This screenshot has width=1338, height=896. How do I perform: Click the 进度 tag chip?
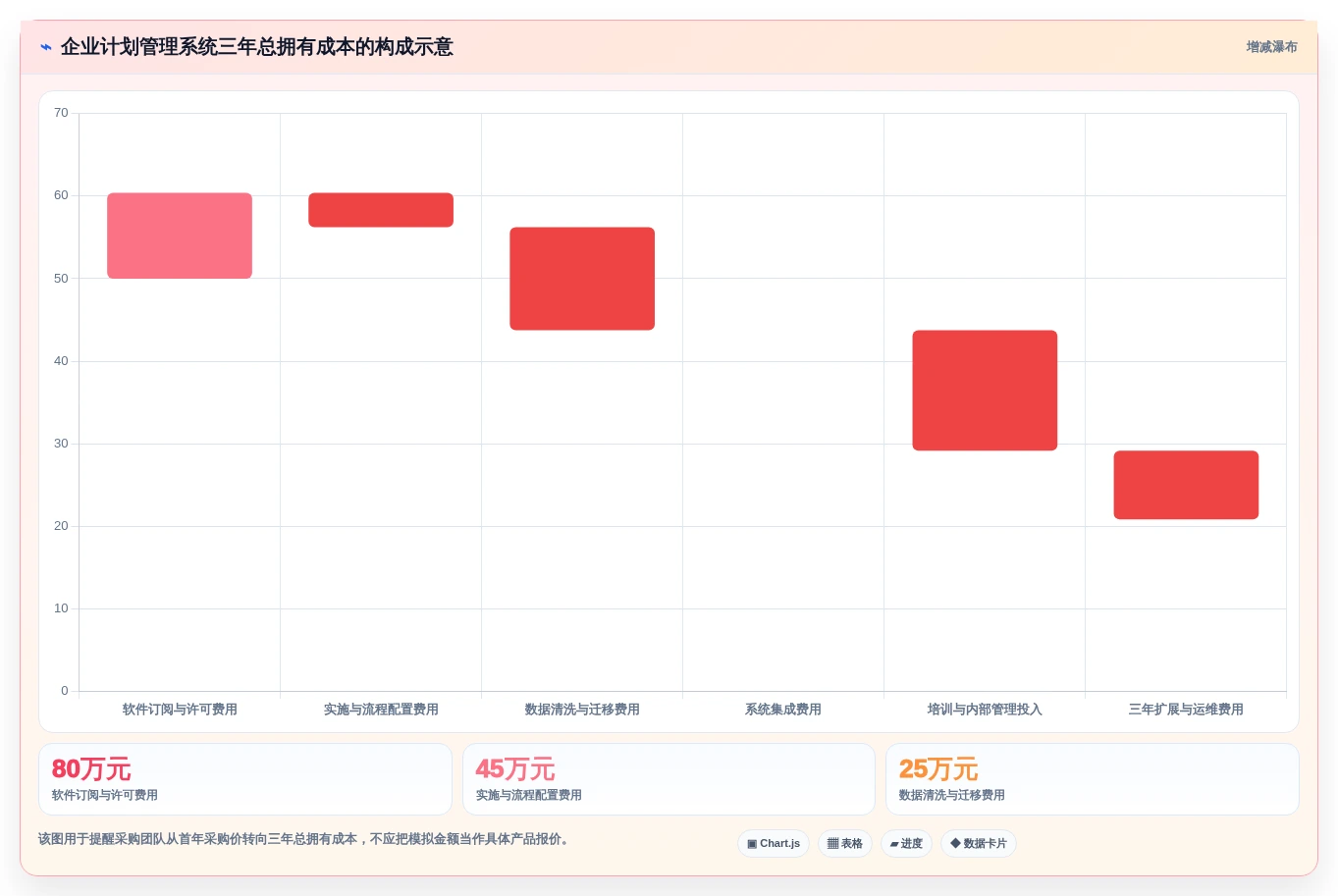[x=906, y=844]
